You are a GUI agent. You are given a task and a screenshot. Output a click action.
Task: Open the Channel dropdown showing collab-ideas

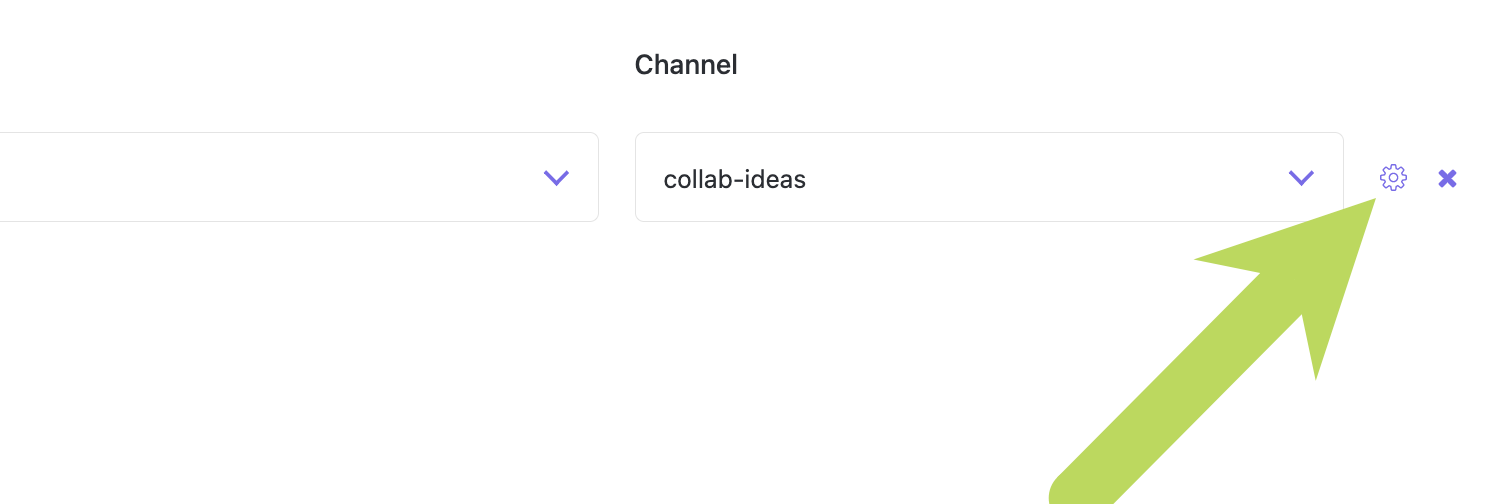[x=988, y=177]
